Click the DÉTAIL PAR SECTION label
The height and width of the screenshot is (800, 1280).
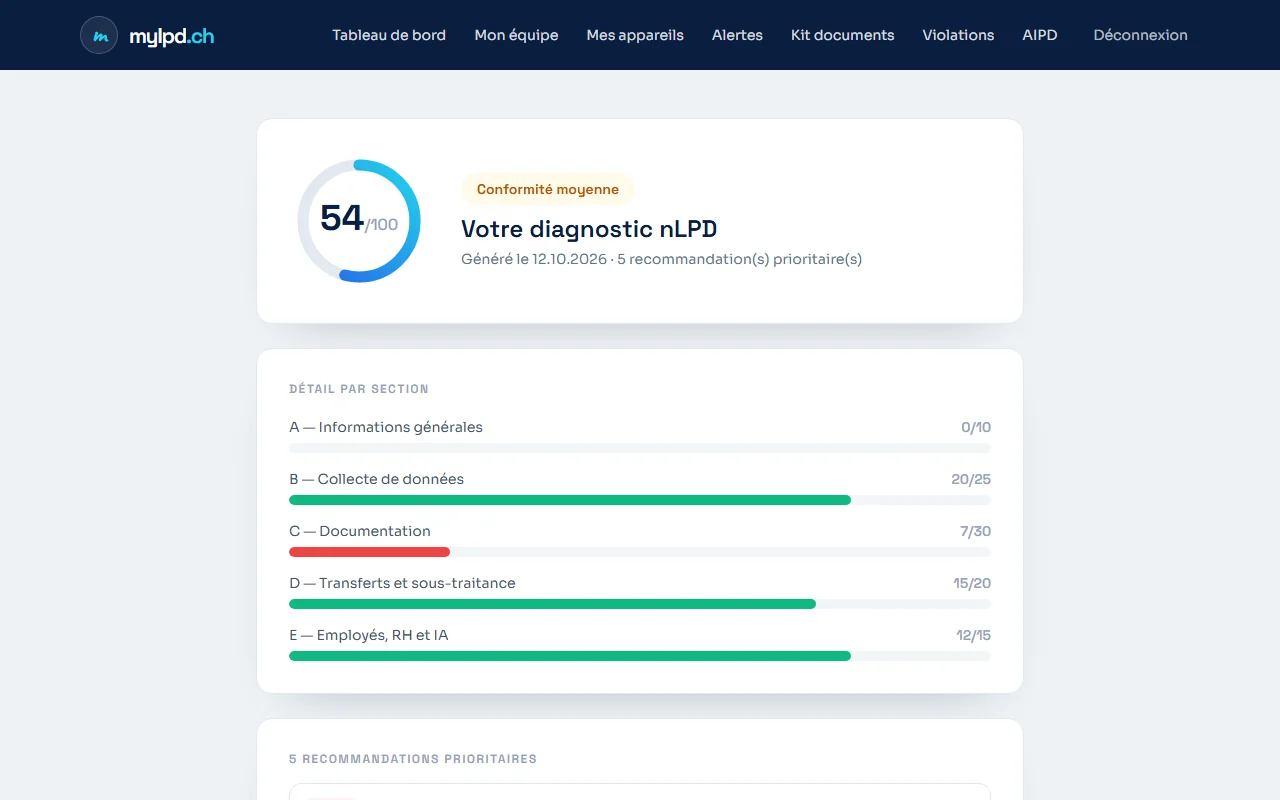[x=359, y=389]
